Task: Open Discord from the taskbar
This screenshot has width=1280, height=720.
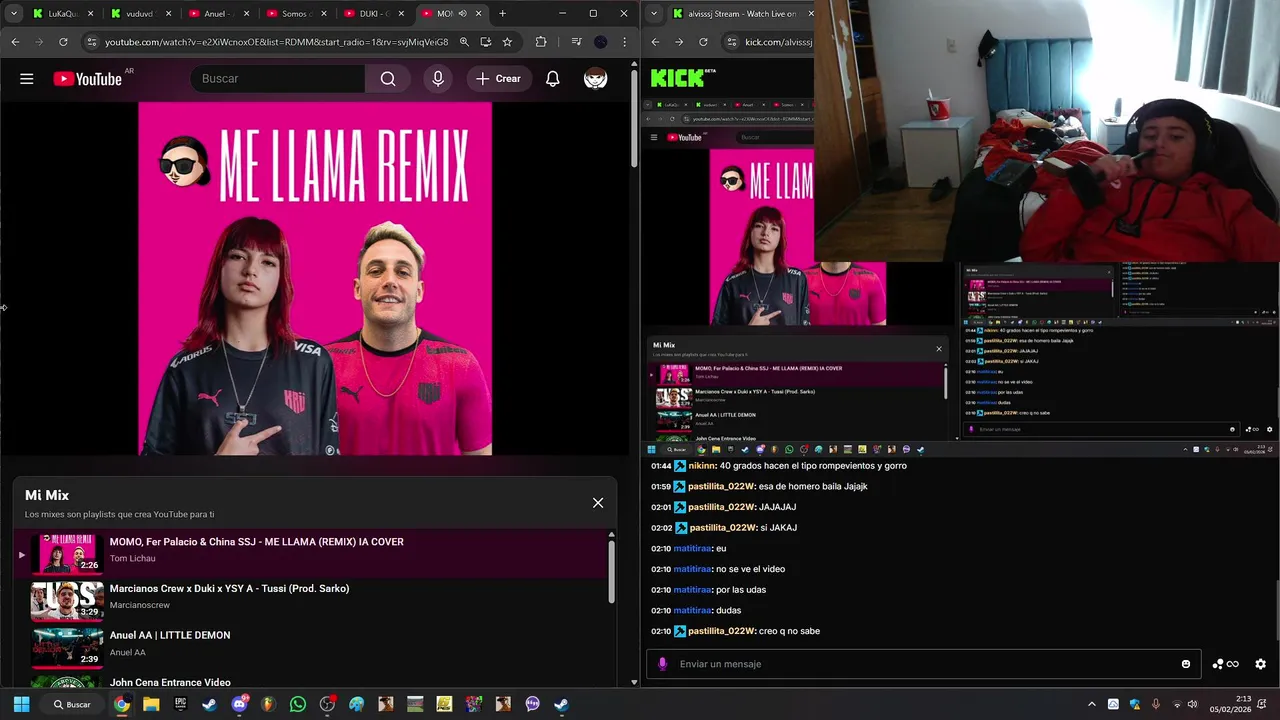Action: coord(239,704)
